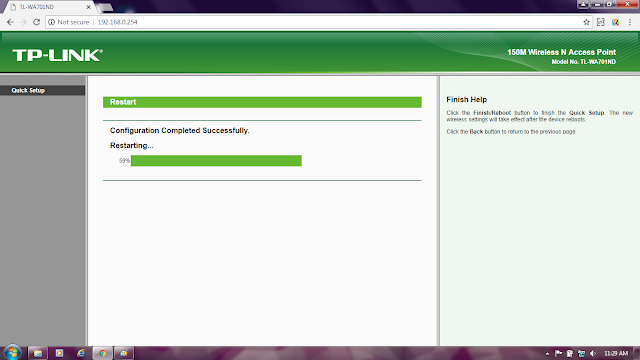Open Windows Explorer from taskbar
The width and height of the screenshot is (640, 360).
[38, 353]
